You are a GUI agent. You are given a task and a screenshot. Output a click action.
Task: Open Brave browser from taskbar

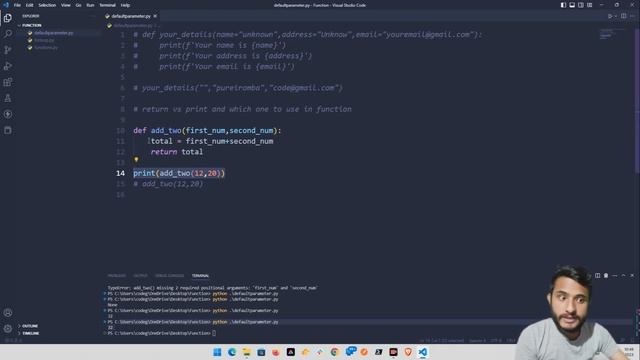(x=408, y=352)
